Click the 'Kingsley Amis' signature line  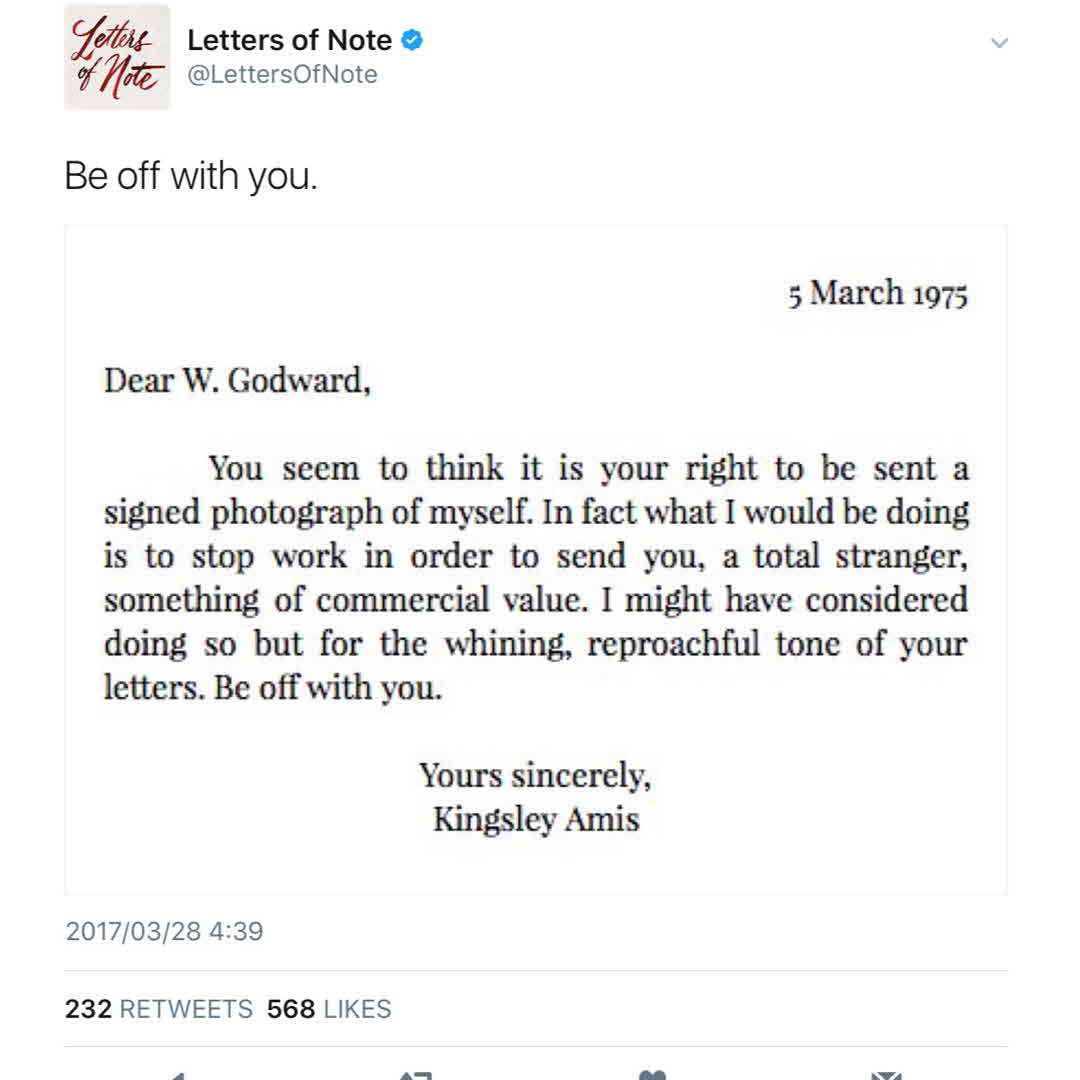click(x=536, y=819)
